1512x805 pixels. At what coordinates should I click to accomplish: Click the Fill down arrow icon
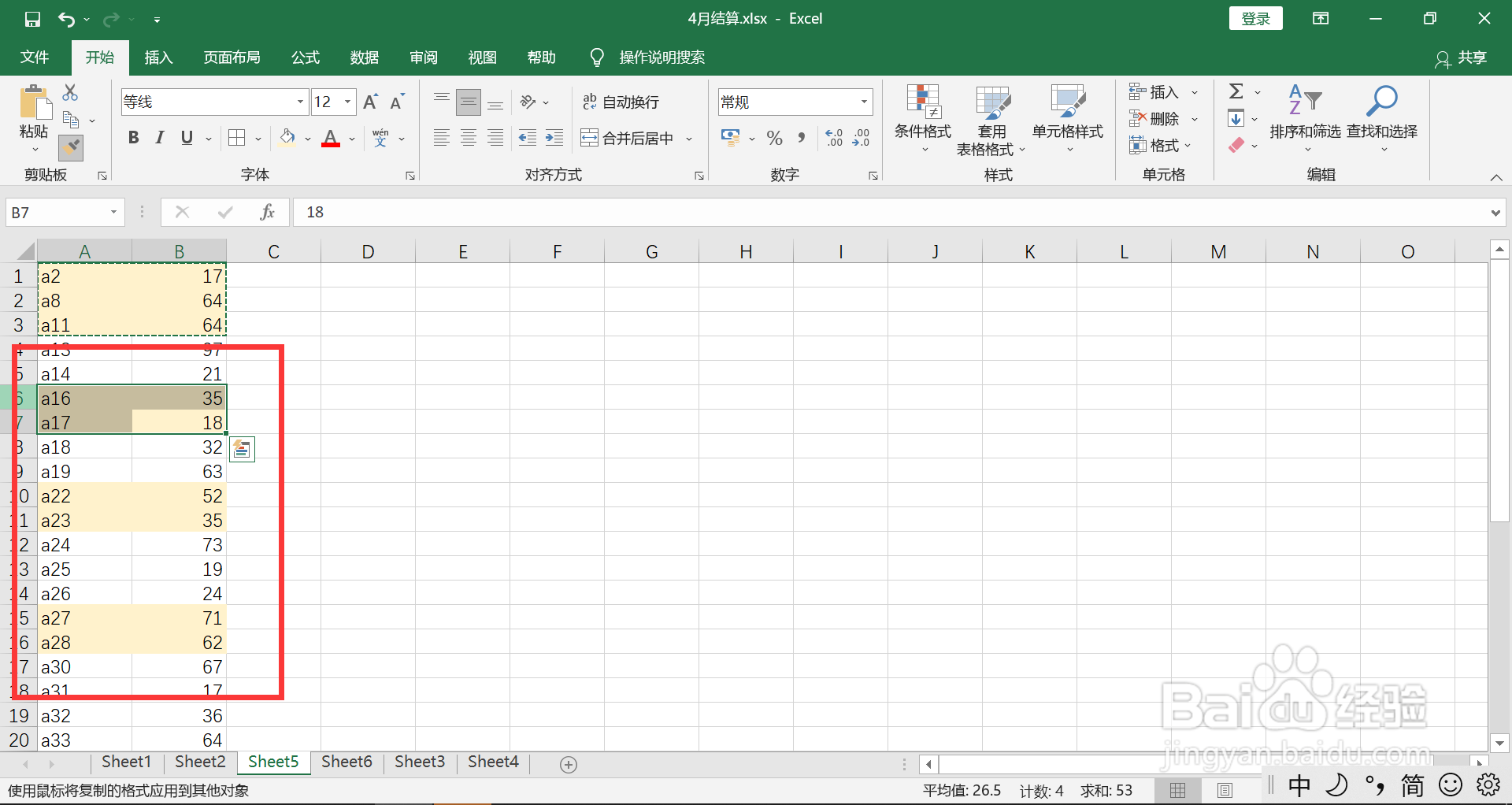[1236, 119]
